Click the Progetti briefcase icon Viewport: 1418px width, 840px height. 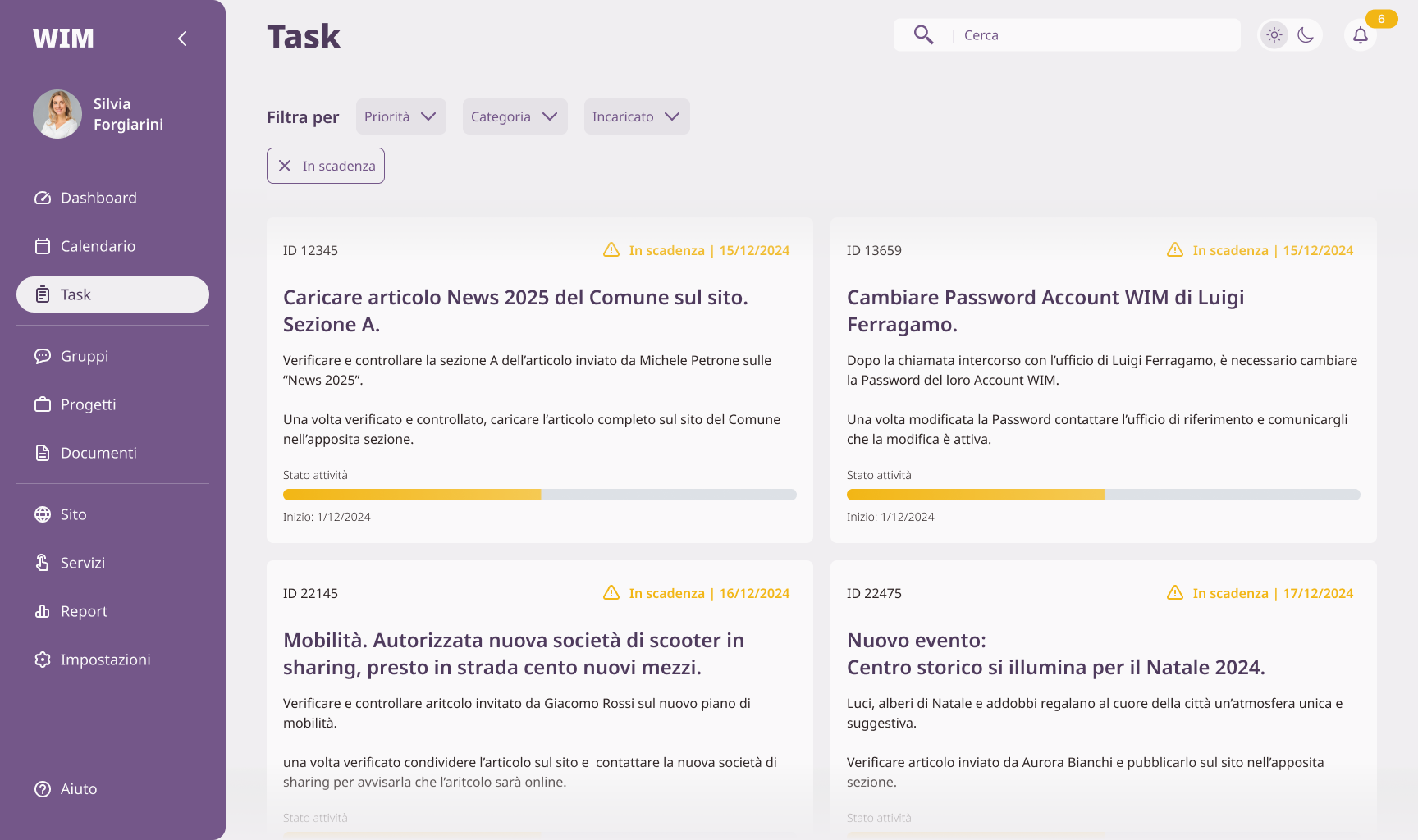pyautogui.click(x=43, y=404)
